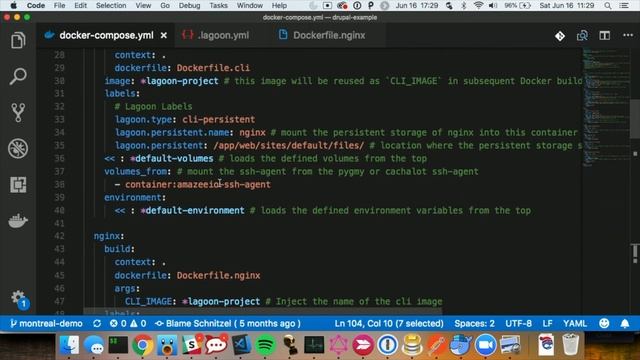Open Visual Studio Code from the Dock

(x=241, y=345)
